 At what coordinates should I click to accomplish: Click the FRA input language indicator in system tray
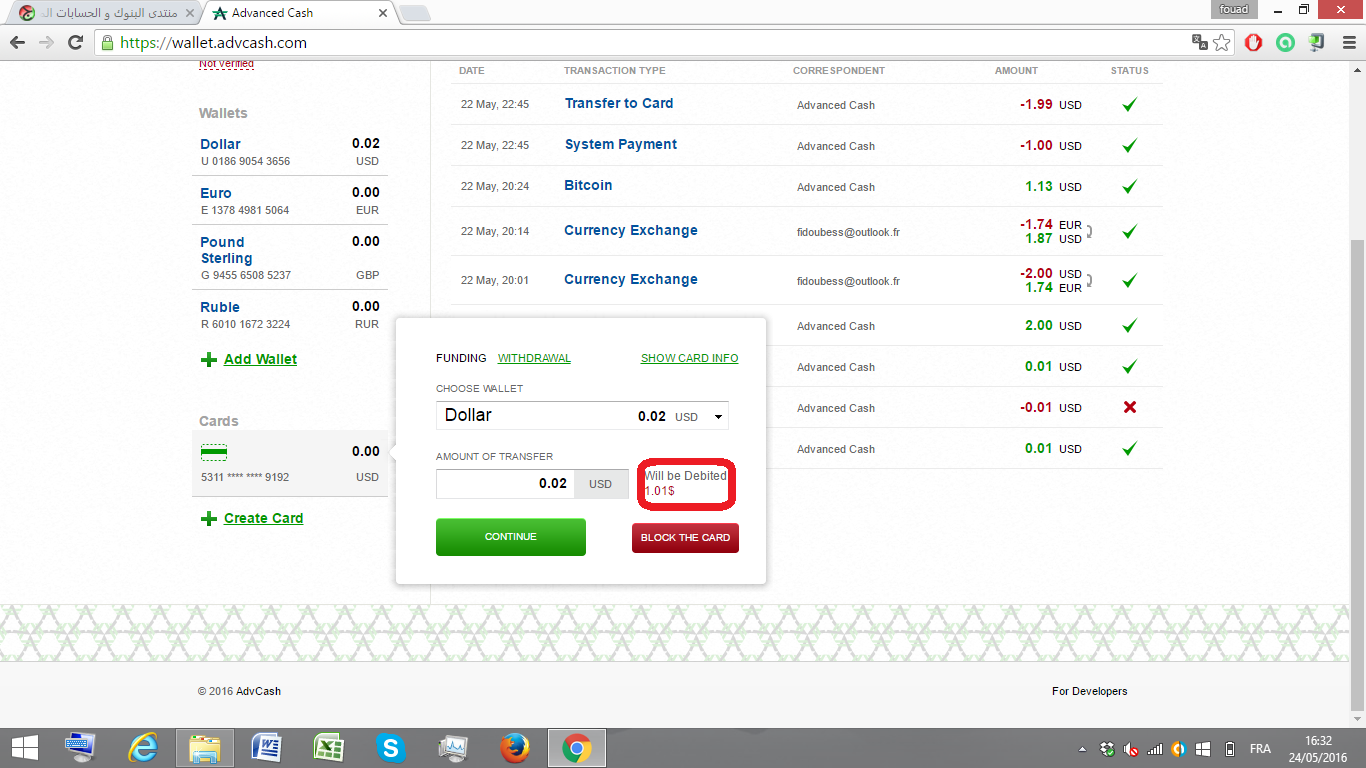pos(1260,749)
